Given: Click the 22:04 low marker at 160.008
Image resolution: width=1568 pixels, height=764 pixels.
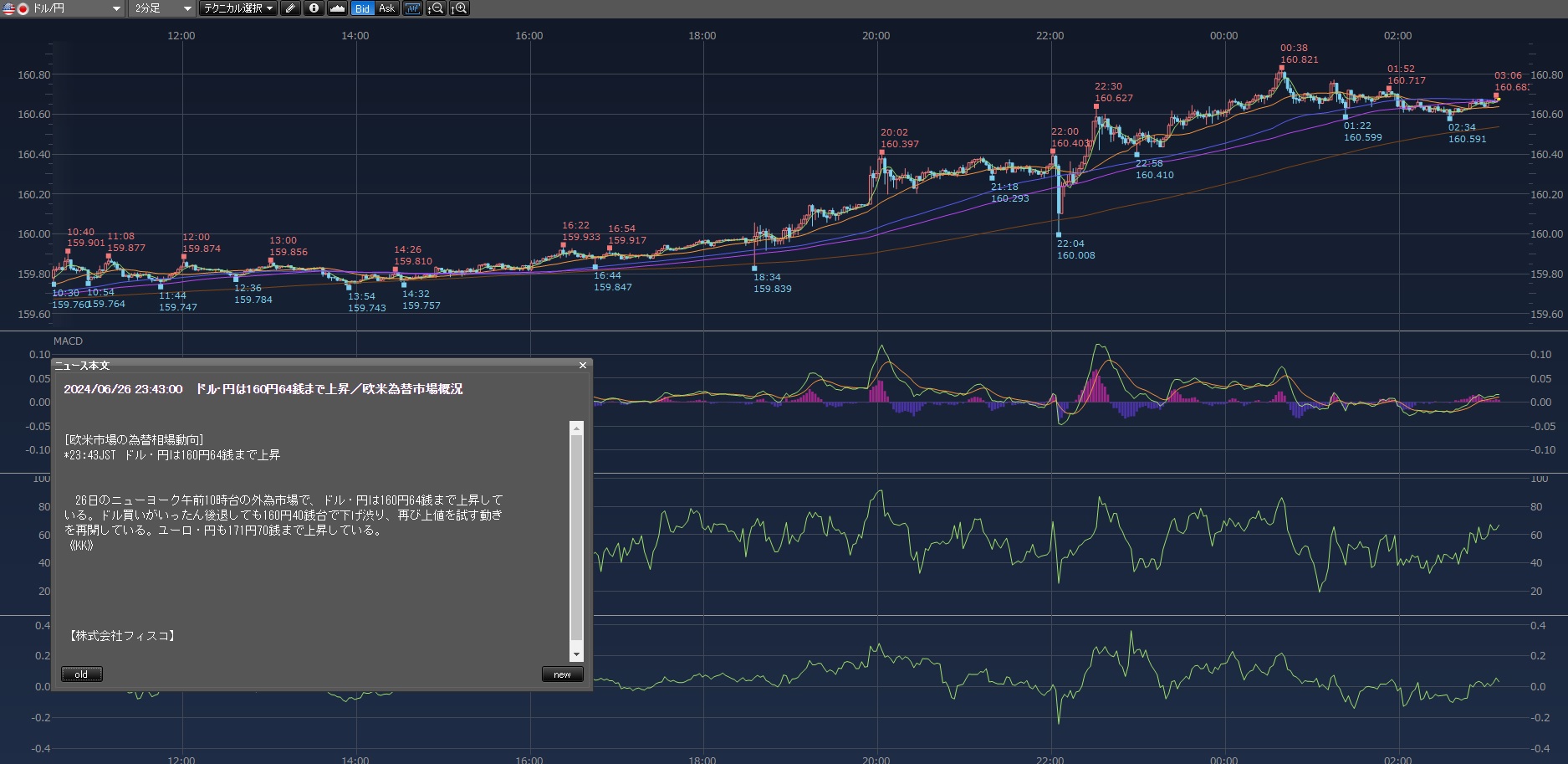Looking at the screenshot, I should 1059,235.
